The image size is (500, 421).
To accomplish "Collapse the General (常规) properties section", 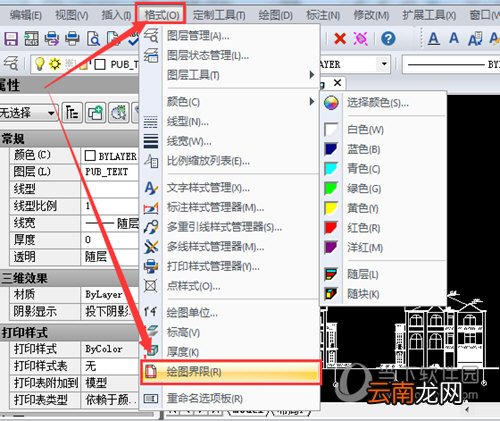I will pos(69,138).
